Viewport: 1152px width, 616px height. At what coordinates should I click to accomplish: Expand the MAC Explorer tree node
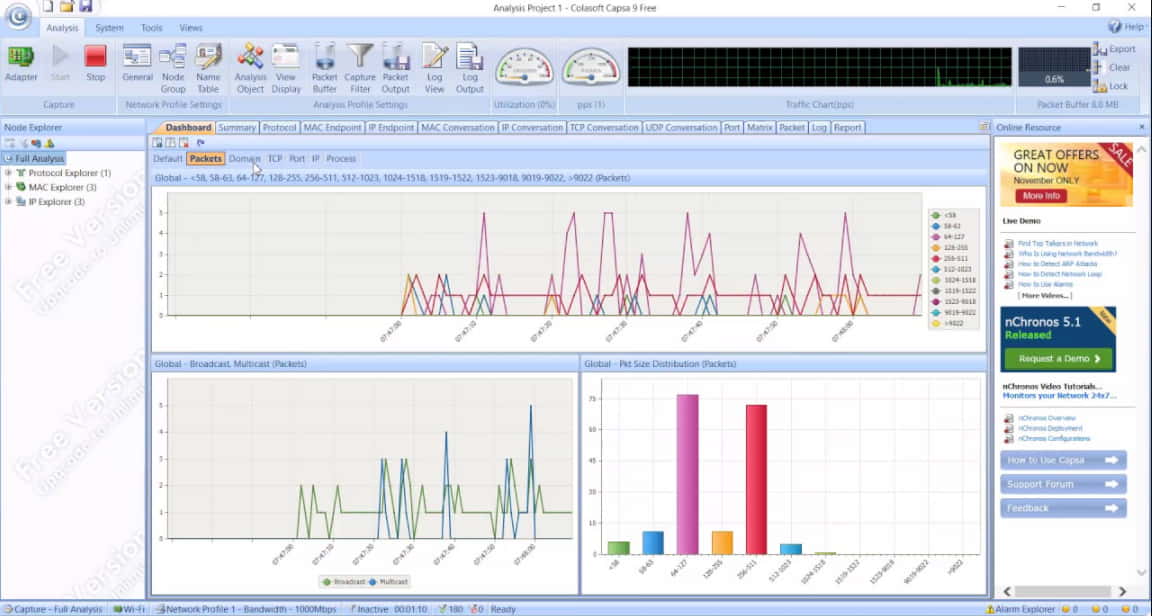point(8,187)
